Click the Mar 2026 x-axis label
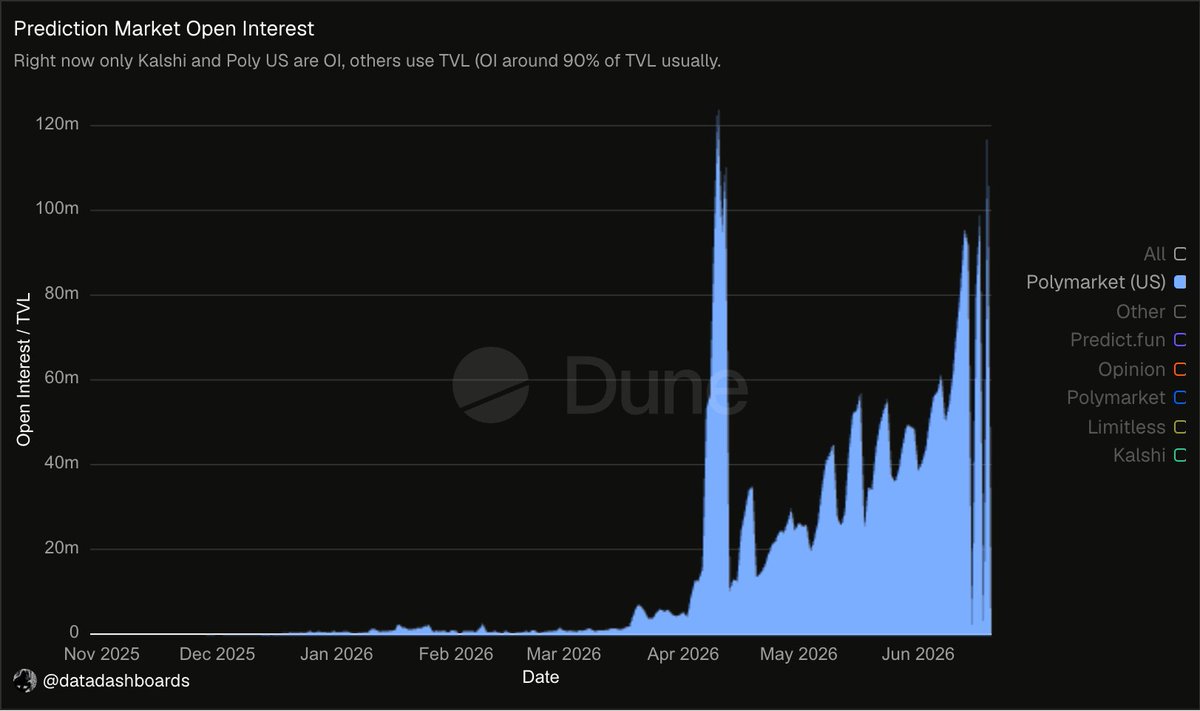This screenshot has width=1200, height=711. tap(563, 655)
